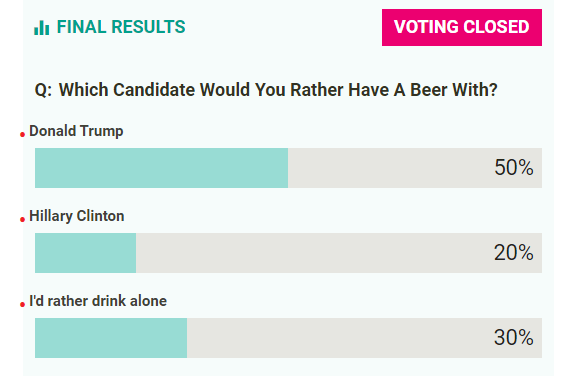
Task: Click the bar chart icon beside Final Results
Action: [x=41, y=28]
